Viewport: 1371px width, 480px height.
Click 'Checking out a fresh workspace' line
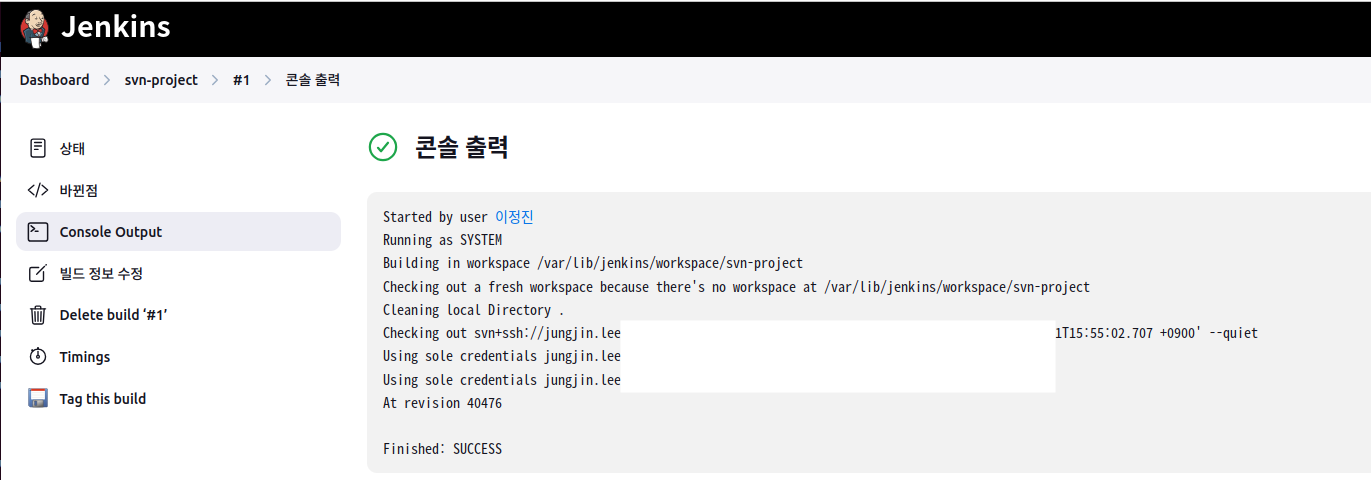point(736,287)
